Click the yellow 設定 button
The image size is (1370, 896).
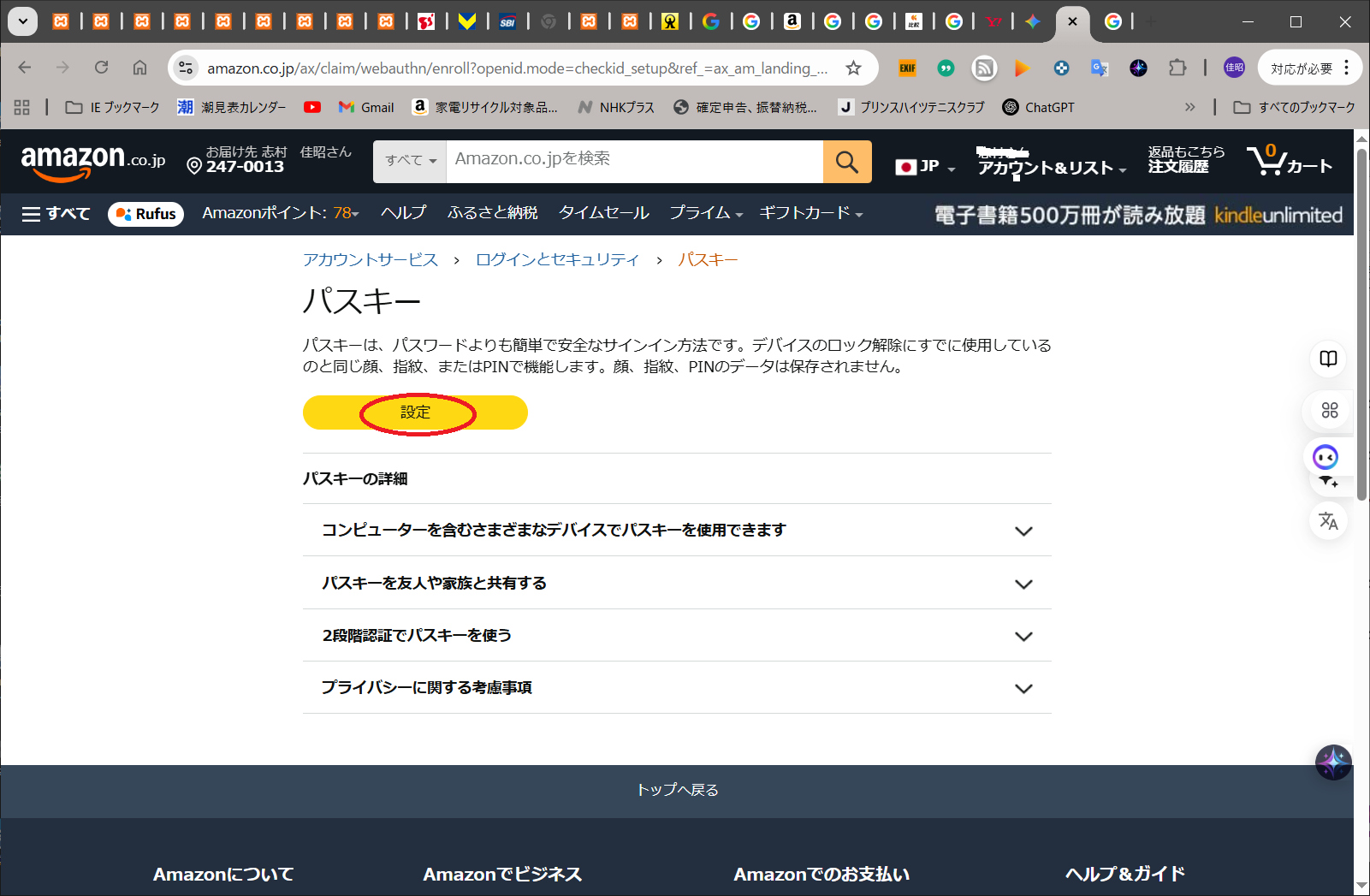(x=415, y=412)
